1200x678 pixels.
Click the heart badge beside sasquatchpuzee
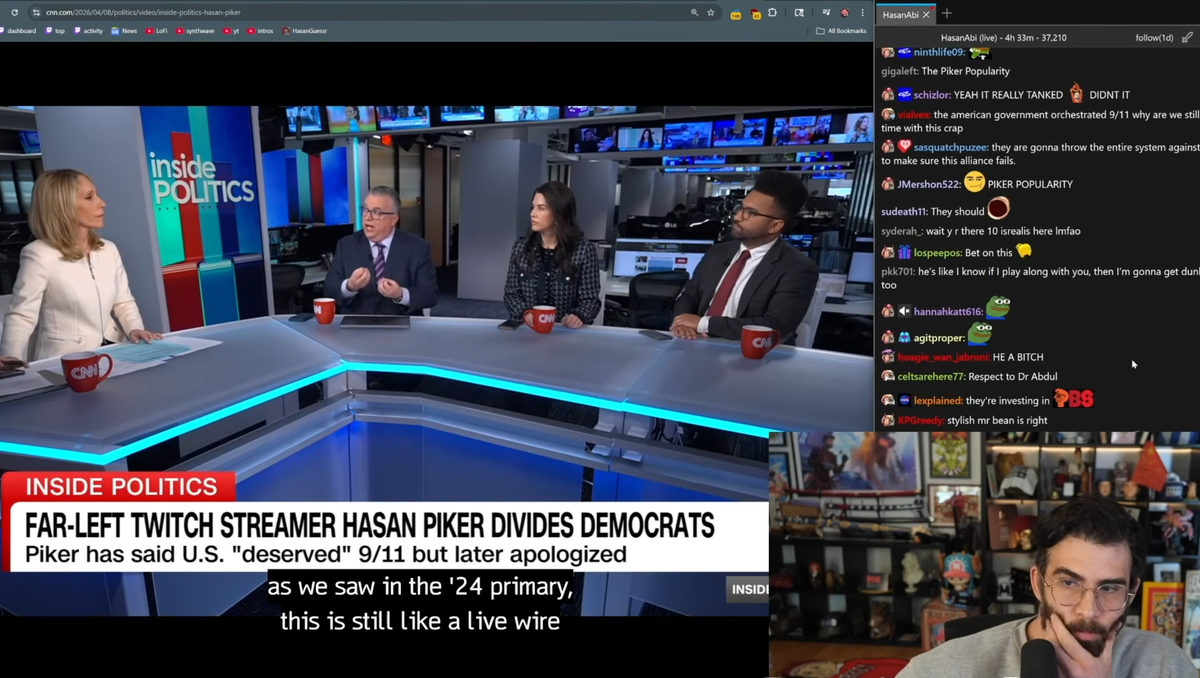pos(904,147)
